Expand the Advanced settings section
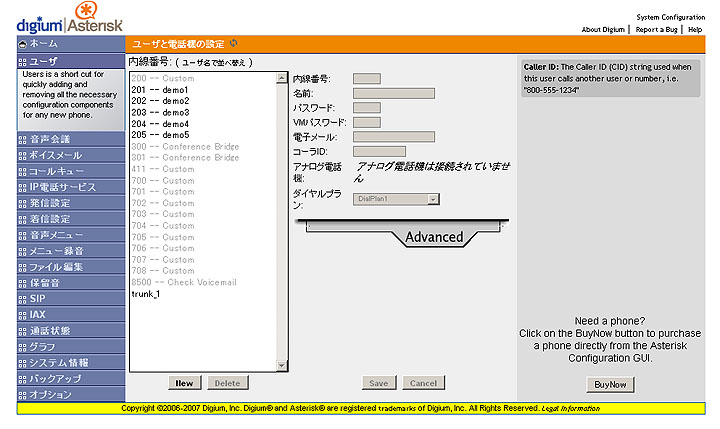 tap(433, 237)
